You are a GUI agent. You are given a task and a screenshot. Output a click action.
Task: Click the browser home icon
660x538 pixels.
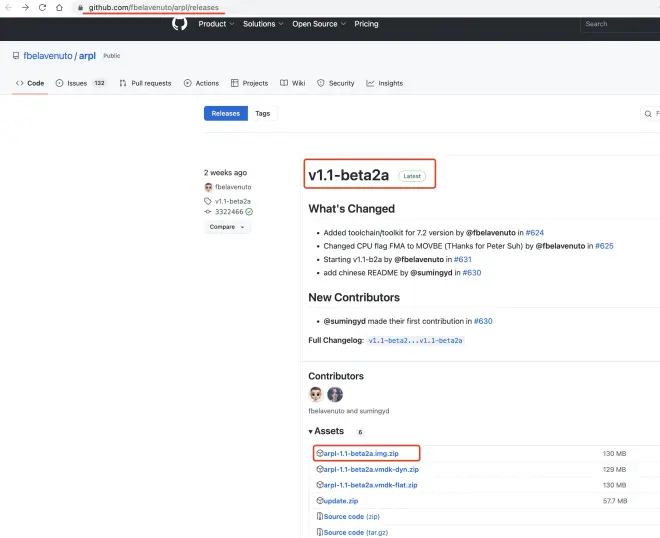coord(59,8)
